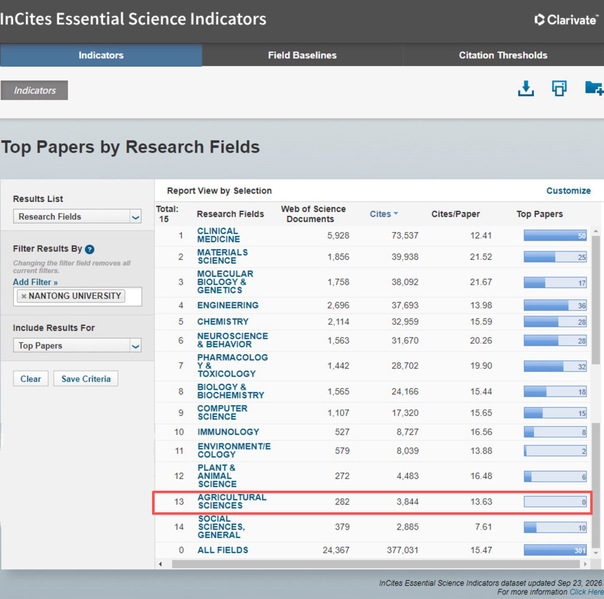Click the 73,537 cites value
Screen dimensions: 604x599
click(405, 235)
